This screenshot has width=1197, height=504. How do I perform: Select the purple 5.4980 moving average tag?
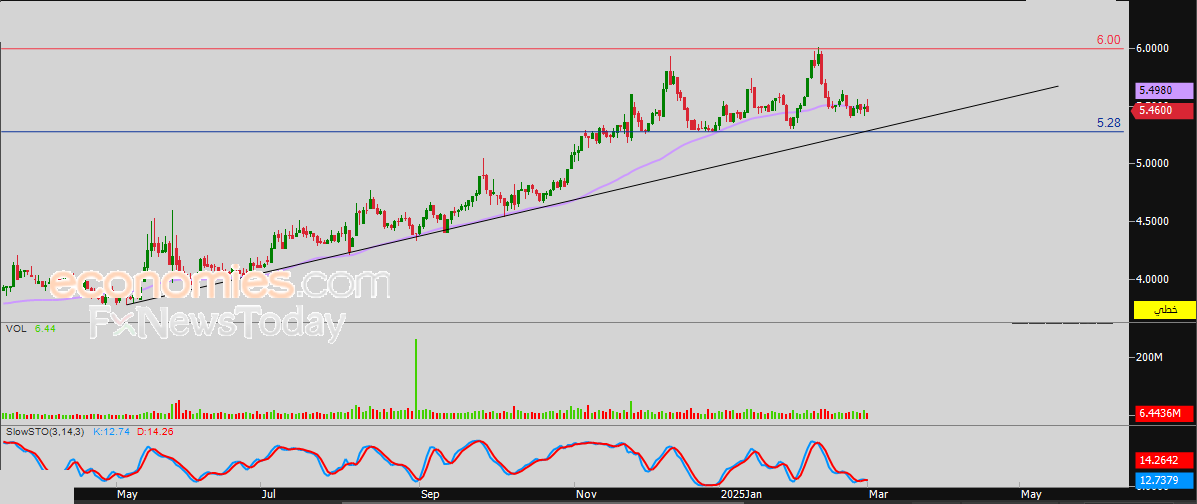[1164, 91]
